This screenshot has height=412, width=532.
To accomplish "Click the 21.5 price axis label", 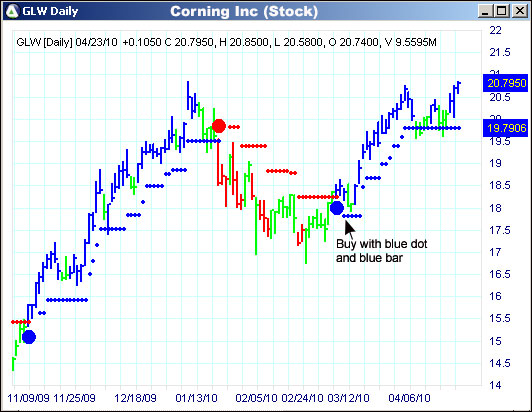I will (x=499, y=53).
